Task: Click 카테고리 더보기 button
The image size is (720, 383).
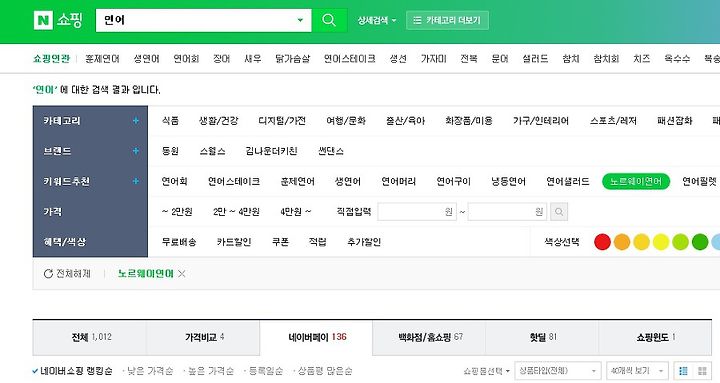Action: point(447,20)
